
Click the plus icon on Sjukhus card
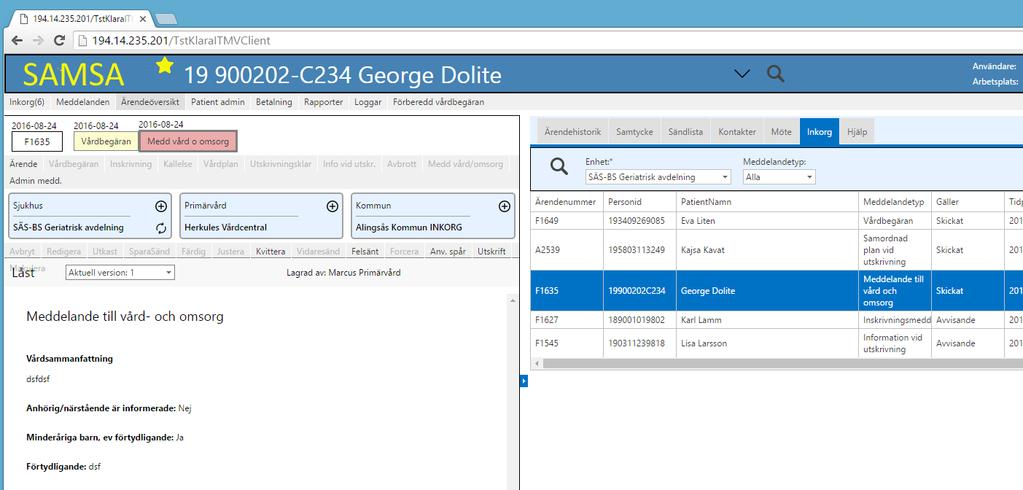[x=160, y=206]
